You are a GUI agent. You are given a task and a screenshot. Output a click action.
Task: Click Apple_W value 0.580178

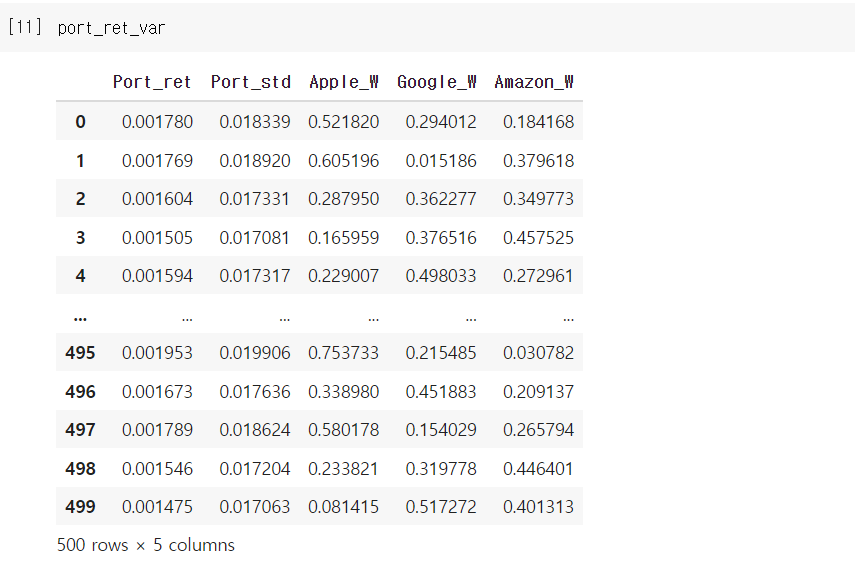(x=343, y=429)
